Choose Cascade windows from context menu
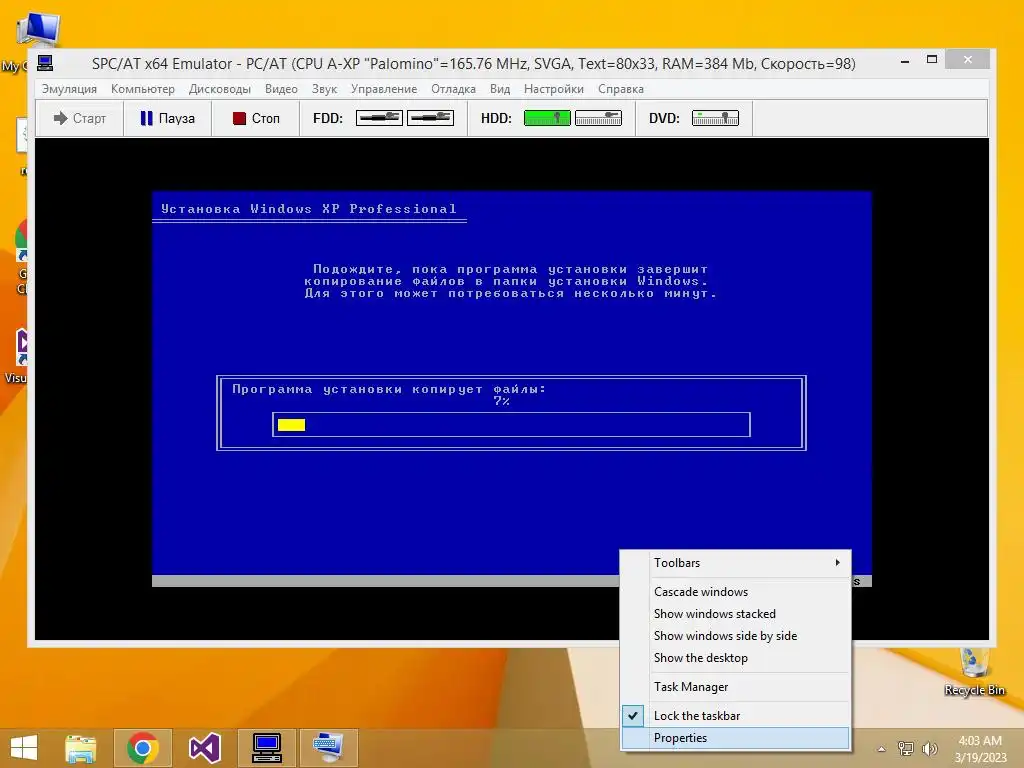The height and width of the screenshot is (768, 1024). 736,592
